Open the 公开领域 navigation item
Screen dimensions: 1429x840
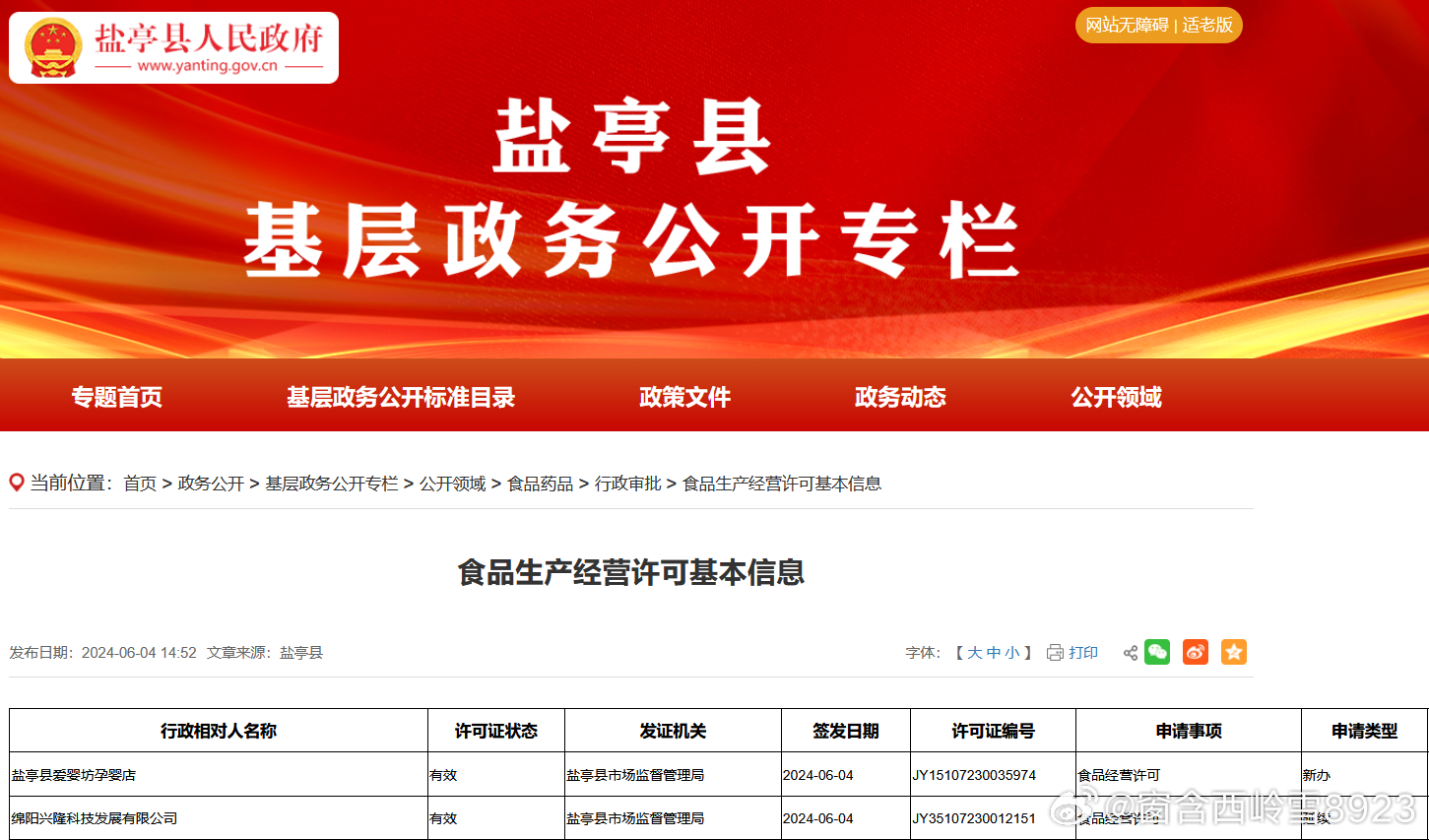coord(1116,397)
